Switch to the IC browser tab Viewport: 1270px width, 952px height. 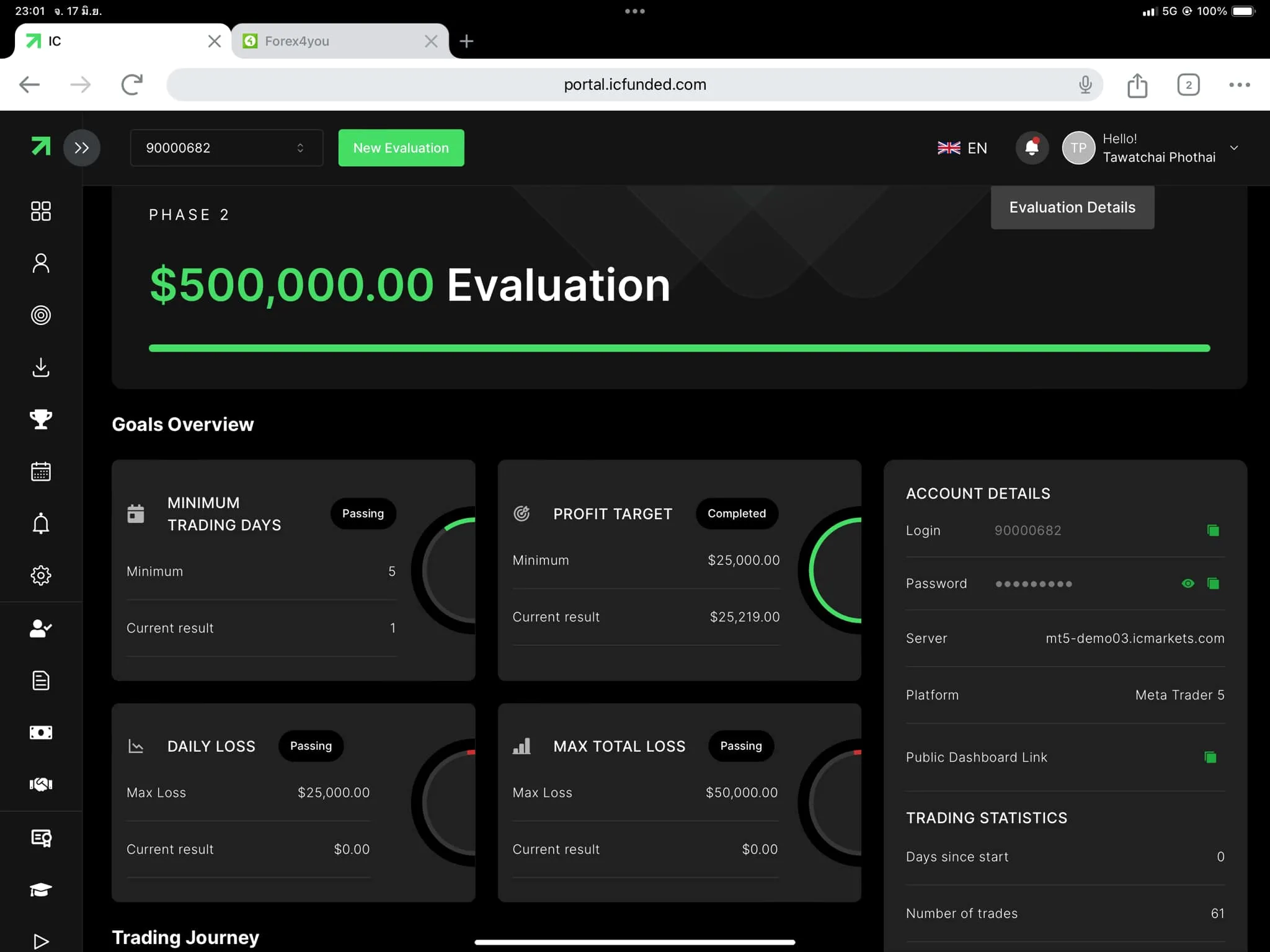tap(123, 41)
